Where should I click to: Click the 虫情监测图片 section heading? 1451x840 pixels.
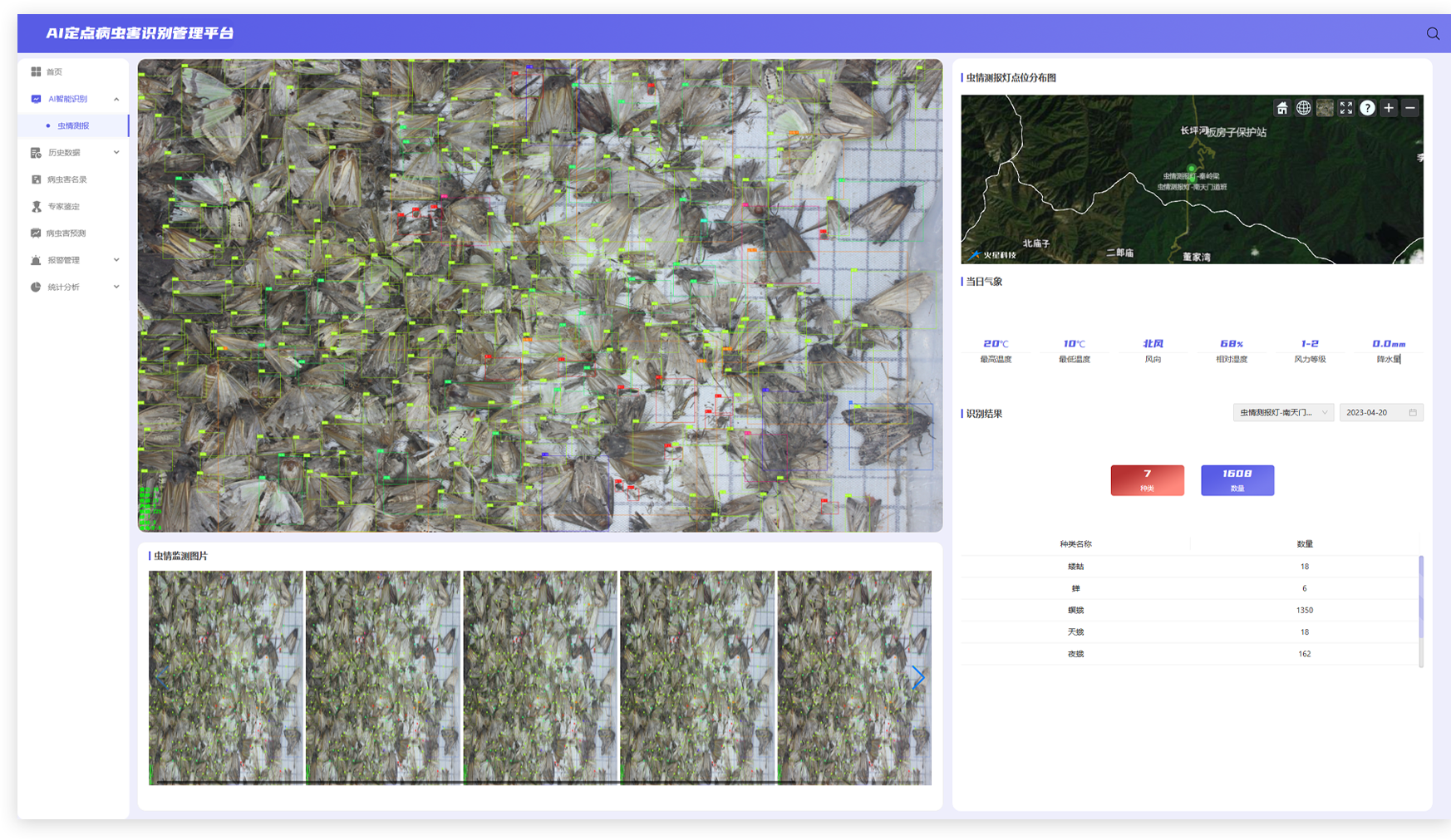click(180, 556)
